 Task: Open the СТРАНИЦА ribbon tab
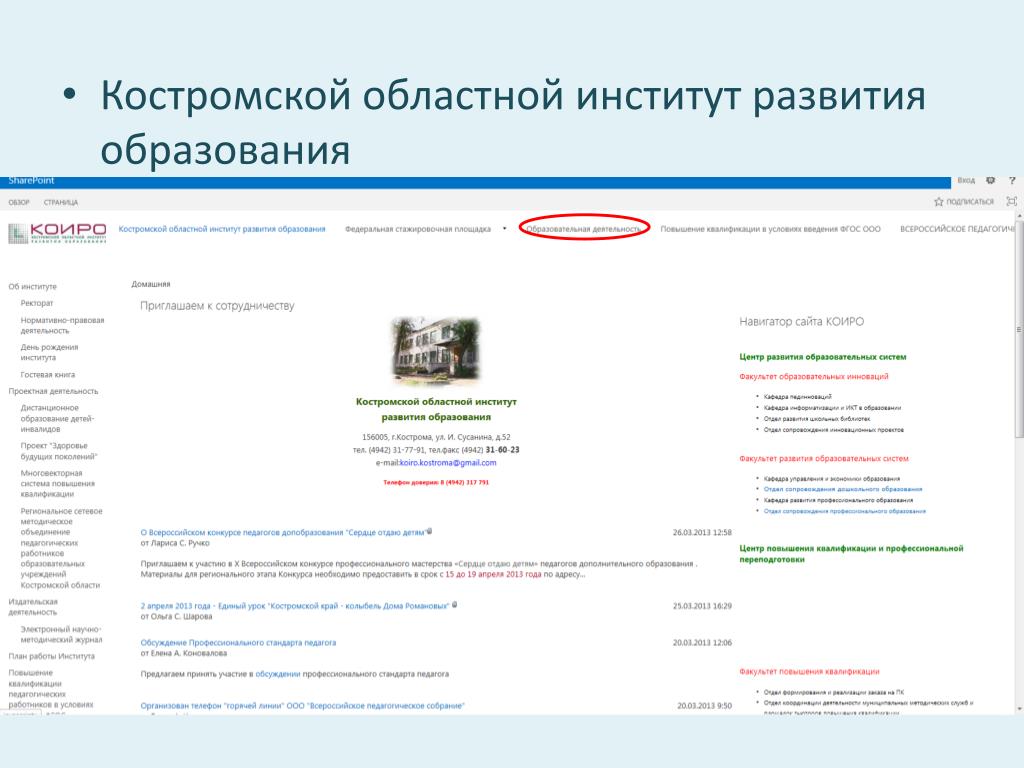click(60, 202)
